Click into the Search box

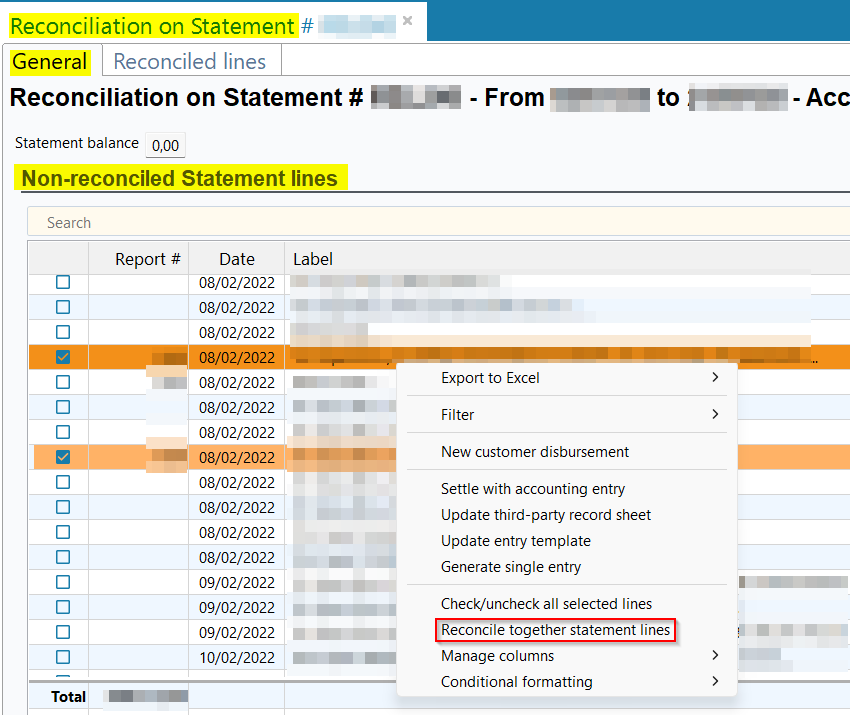pyautogui.click(x=400, y=222)
